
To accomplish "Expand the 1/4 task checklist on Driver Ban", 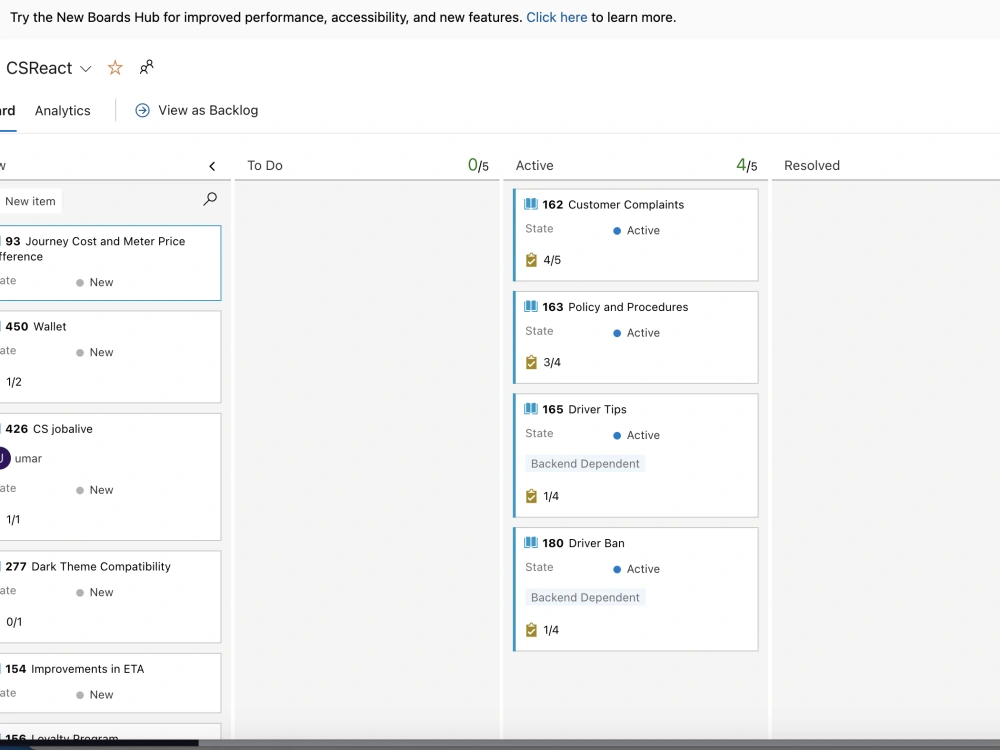I will 542,630.
